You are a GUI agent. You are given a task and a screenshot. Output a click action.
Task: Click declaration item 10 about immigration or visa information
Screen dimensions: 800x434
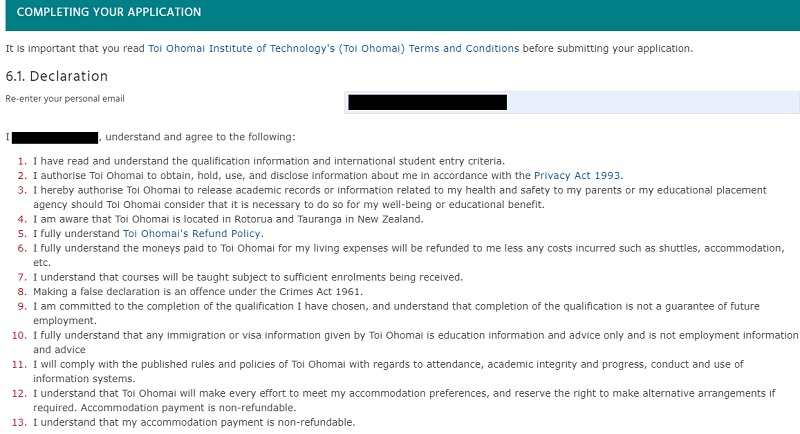coord(400,335)
